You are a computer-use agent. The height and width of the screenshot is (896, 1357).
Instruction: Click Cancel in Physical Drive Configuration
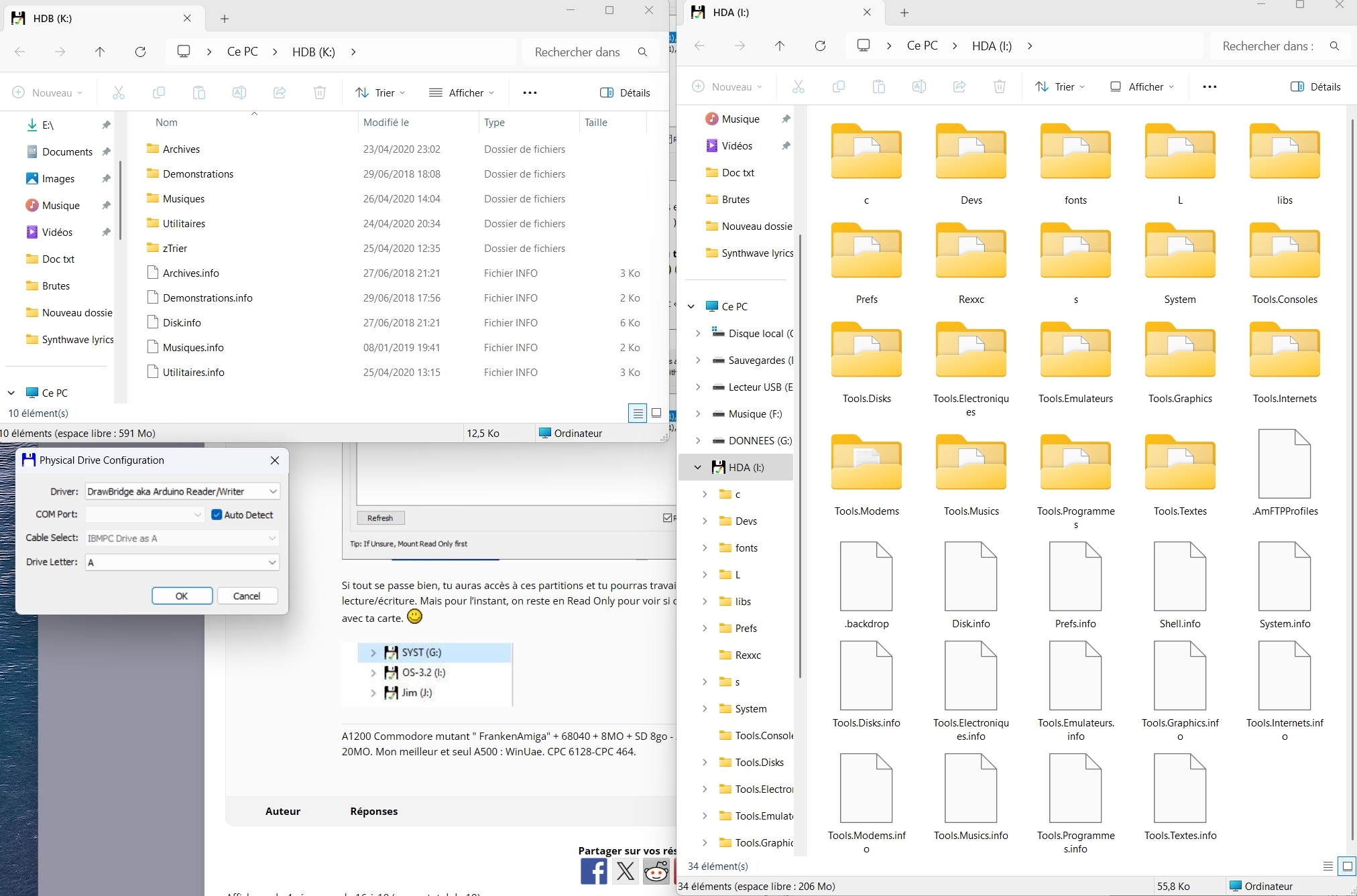247,596
